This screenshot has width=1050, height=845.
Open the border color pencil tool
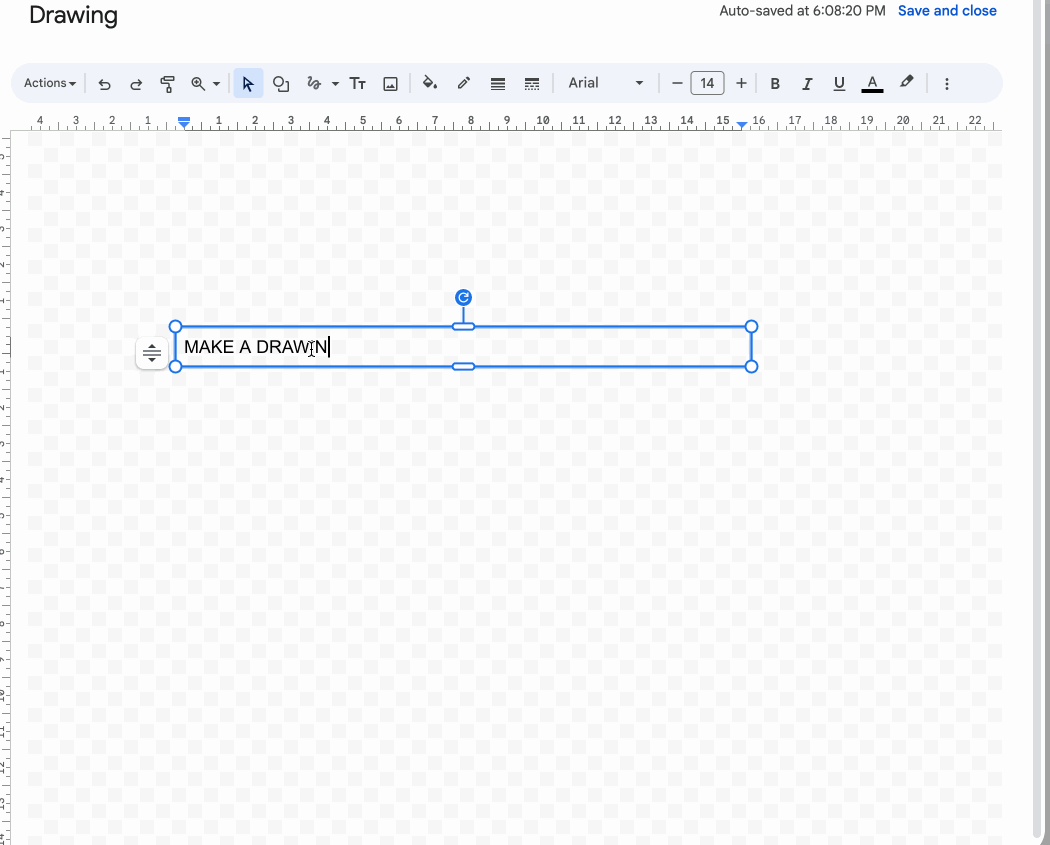click(464, 84)
